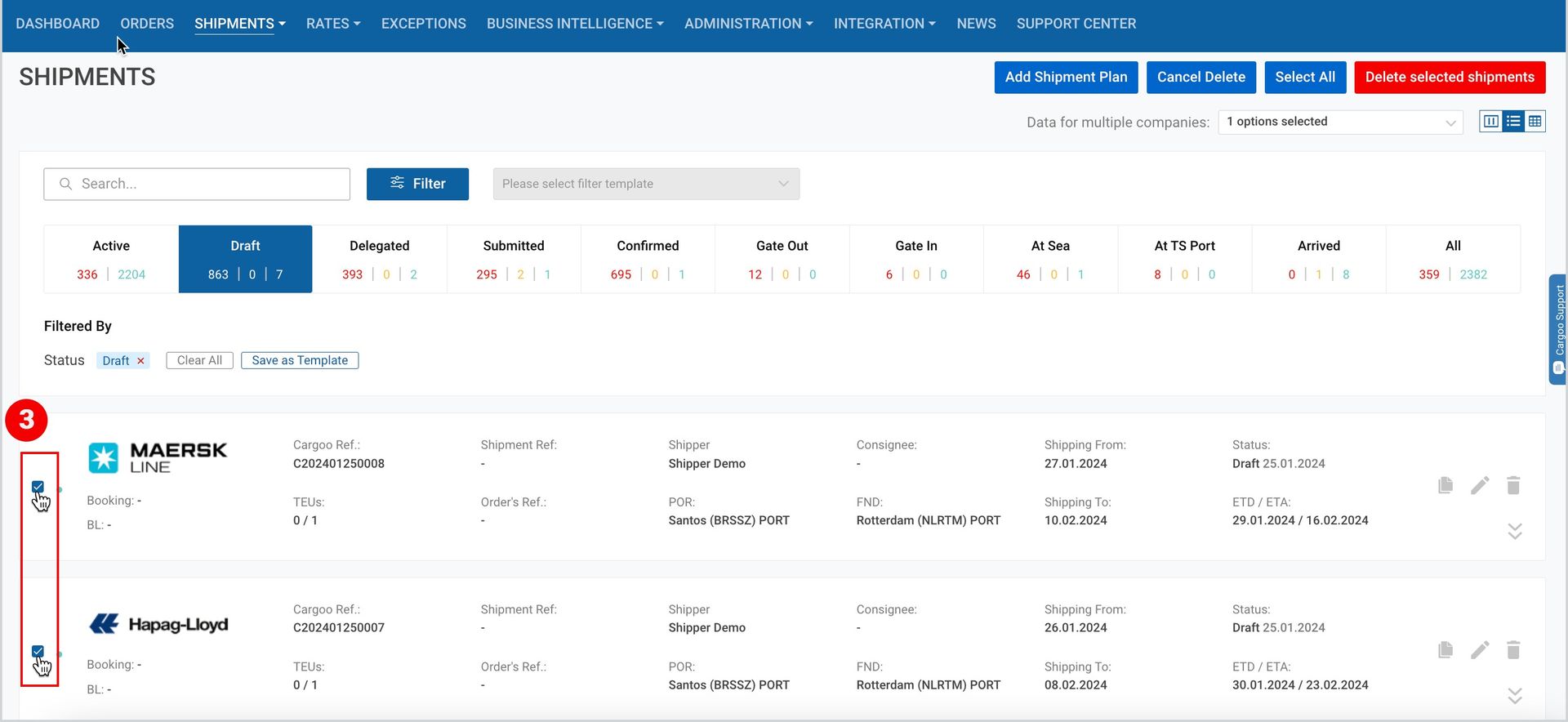
Task: Edit the Maersk shipment with pencil icon
Action: tap(1480, 486)
